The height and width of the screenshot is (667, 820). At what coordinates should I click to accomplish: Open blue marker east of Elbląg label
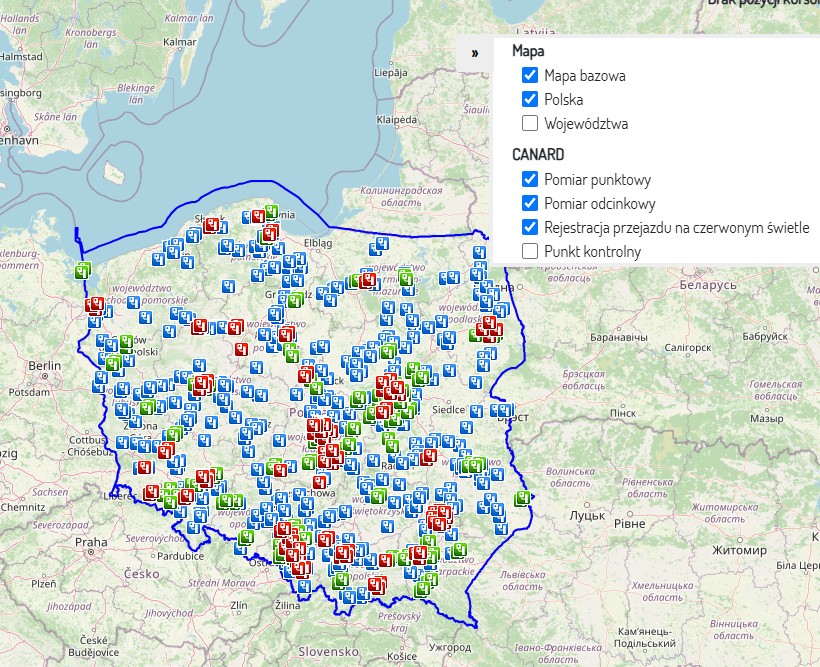pyautogui.click(x=382, y=244)
